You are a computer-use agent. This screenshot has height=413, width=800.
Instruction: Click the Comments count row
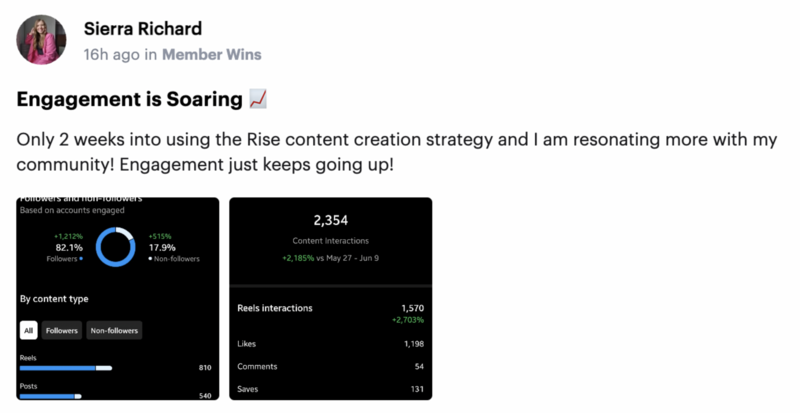point(331,367)
